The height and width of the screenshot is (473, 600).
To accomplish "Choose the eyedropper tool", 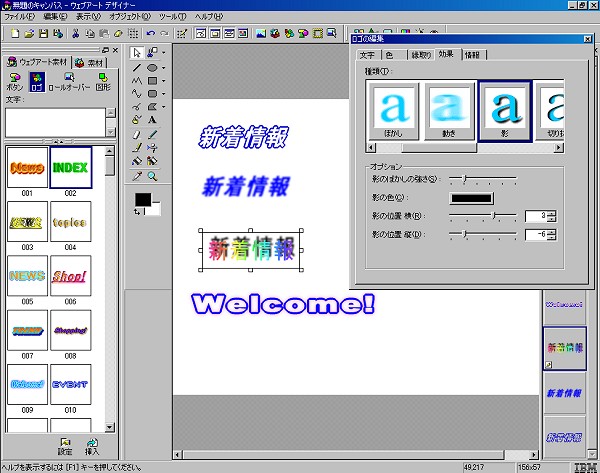I will (x=138, y=175).
